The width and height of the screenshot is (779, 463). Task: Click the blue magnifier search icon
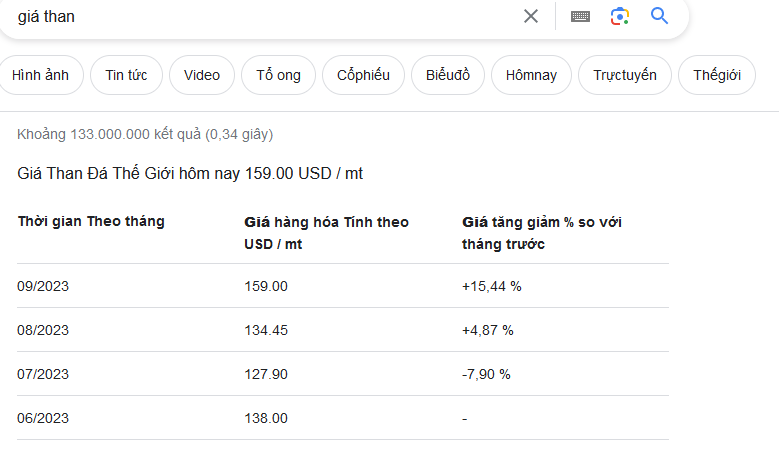coord(659,16)
